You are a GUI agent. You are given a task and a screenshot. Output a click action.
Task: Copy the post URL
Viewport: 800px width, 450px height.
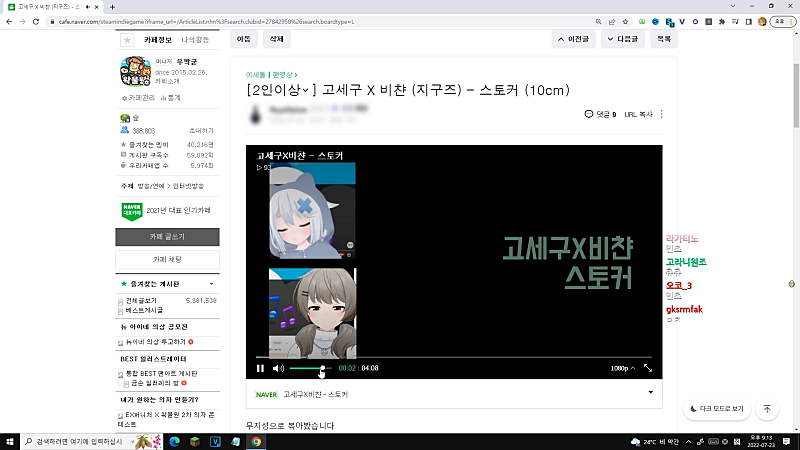pyautogui.click(x=638, y=114)
